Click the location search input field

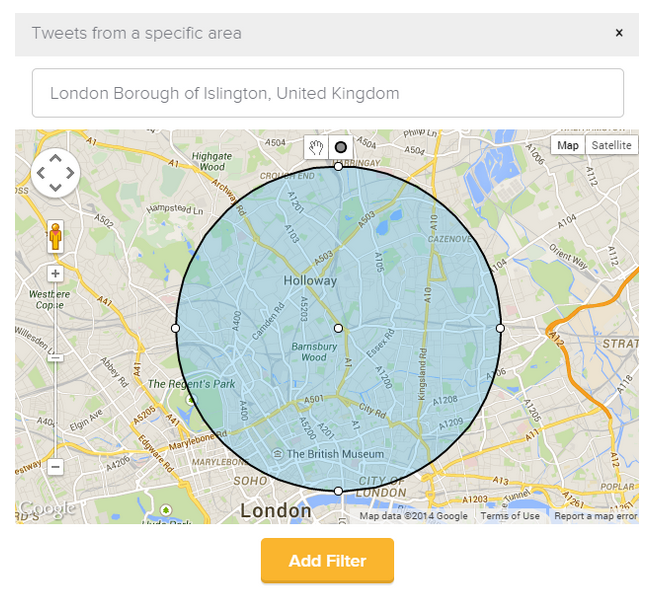[328, 93]
